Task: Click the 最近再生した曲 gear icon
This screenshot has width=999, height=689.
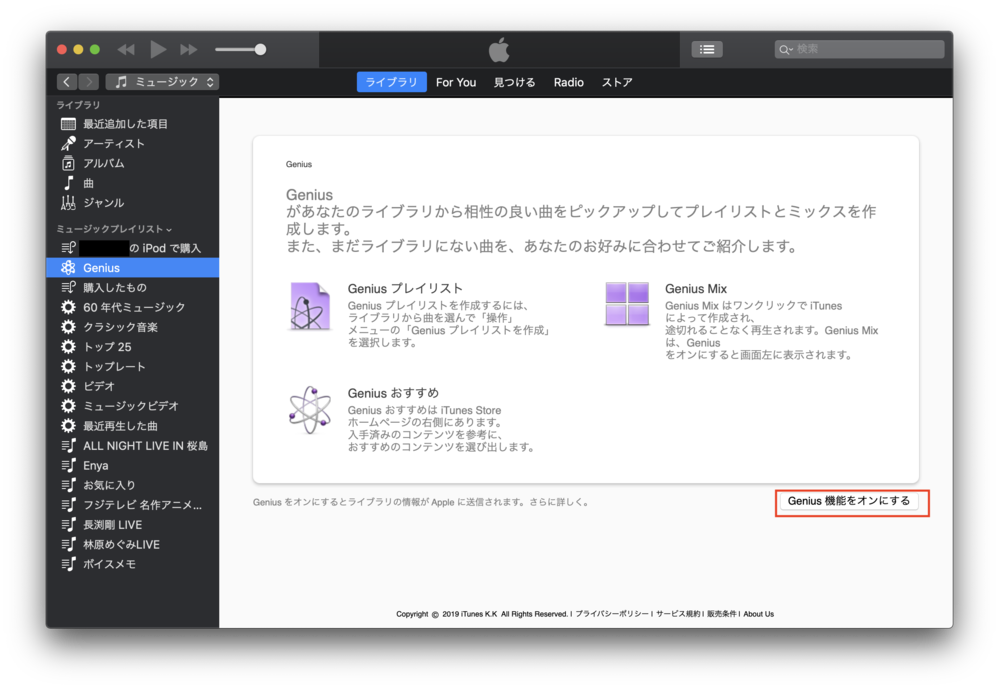Action: pos(68,426)
